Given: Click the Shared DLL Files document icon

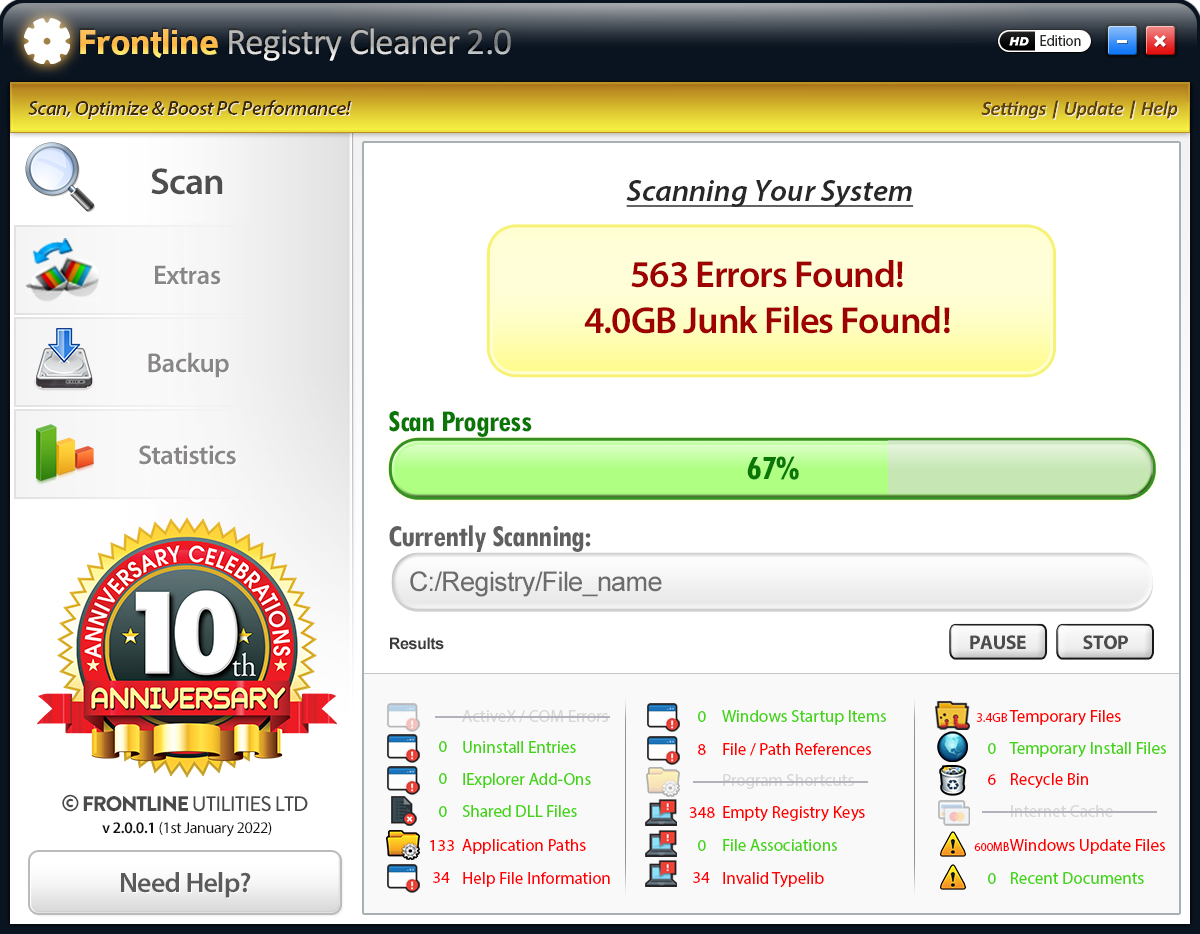Looking at the screenshot, I should pos(402,811).
